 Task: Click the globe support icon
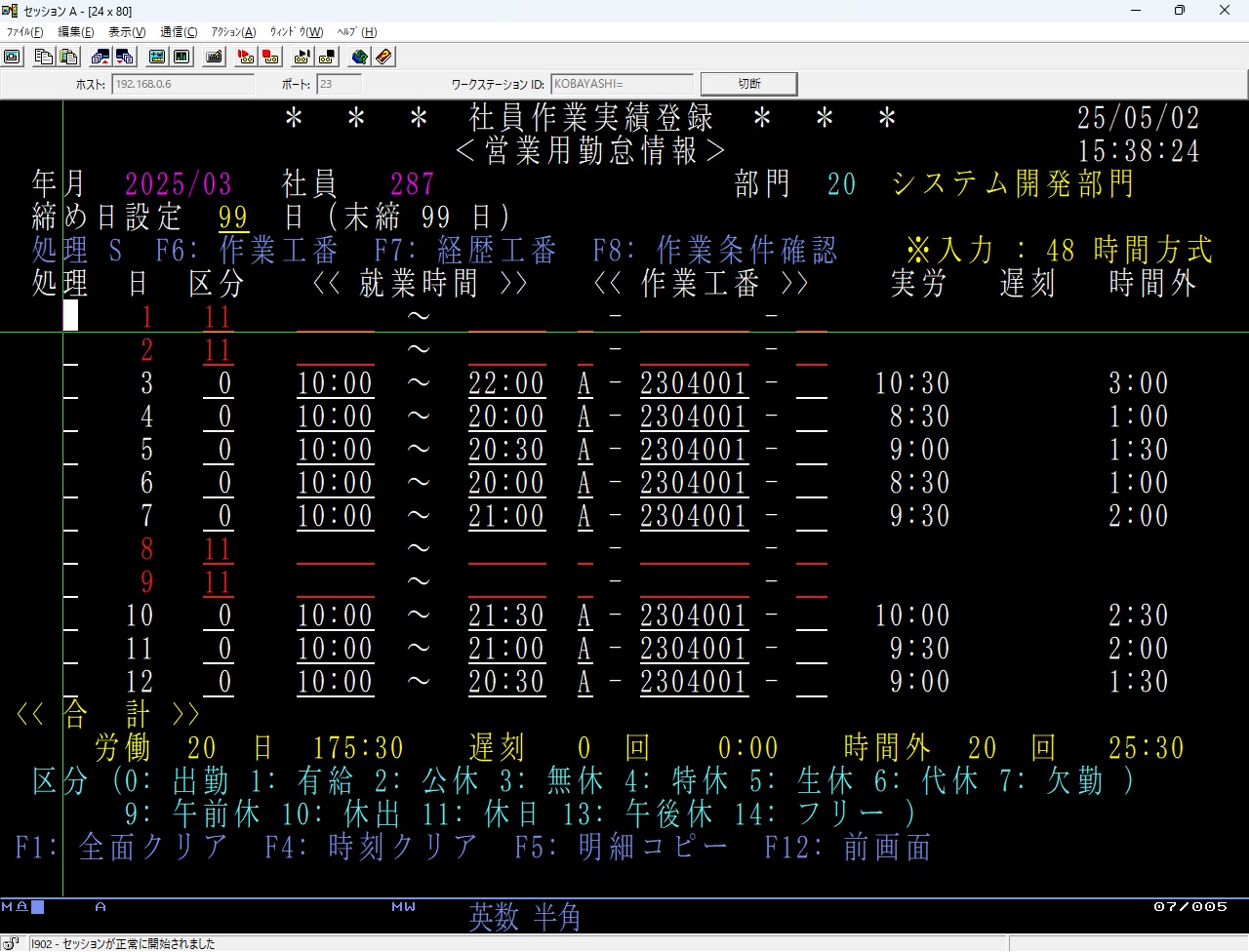(x=359, y=57)
